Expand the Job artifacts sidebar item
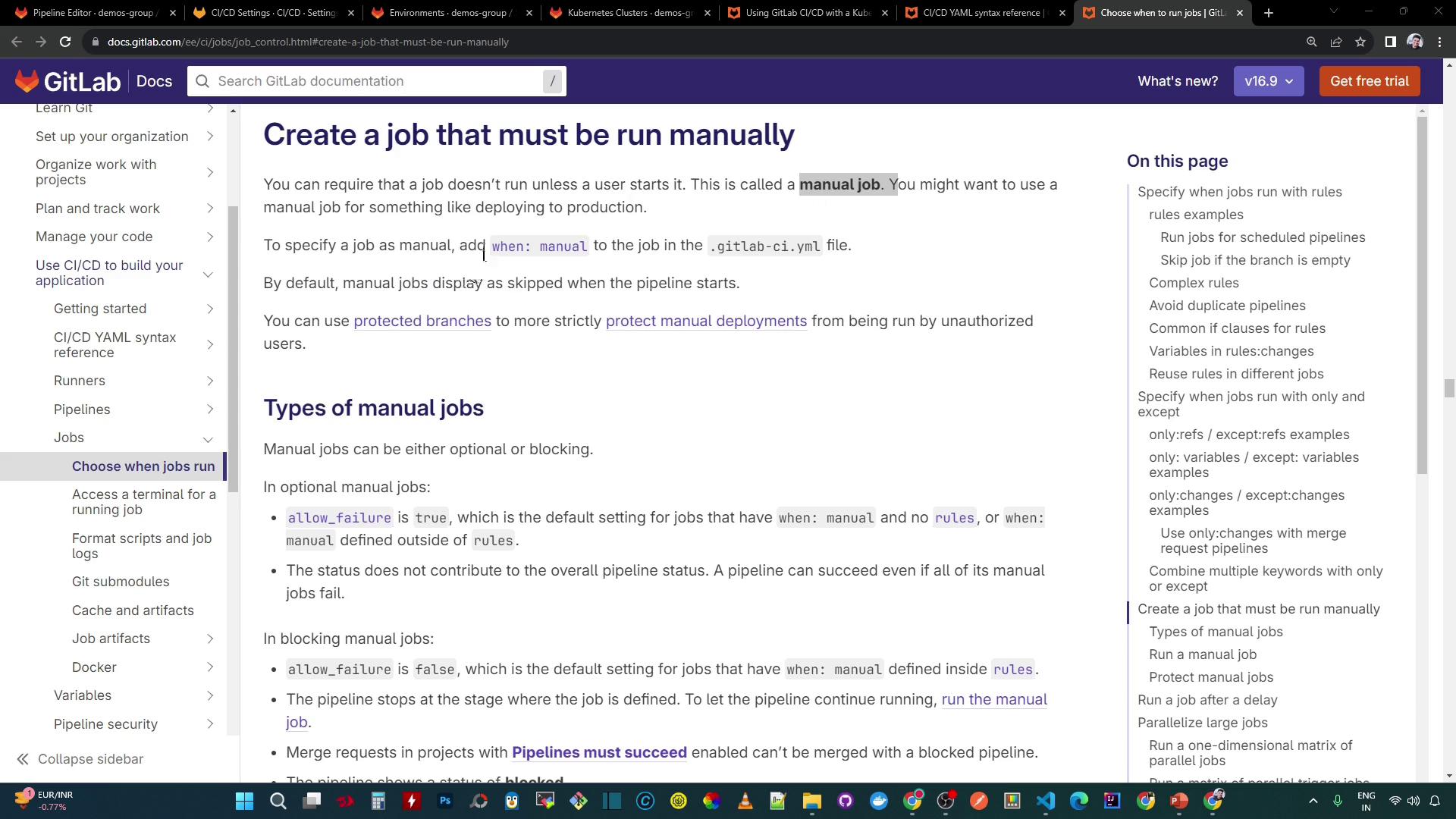1456x819 pixels. click(210, 639)
